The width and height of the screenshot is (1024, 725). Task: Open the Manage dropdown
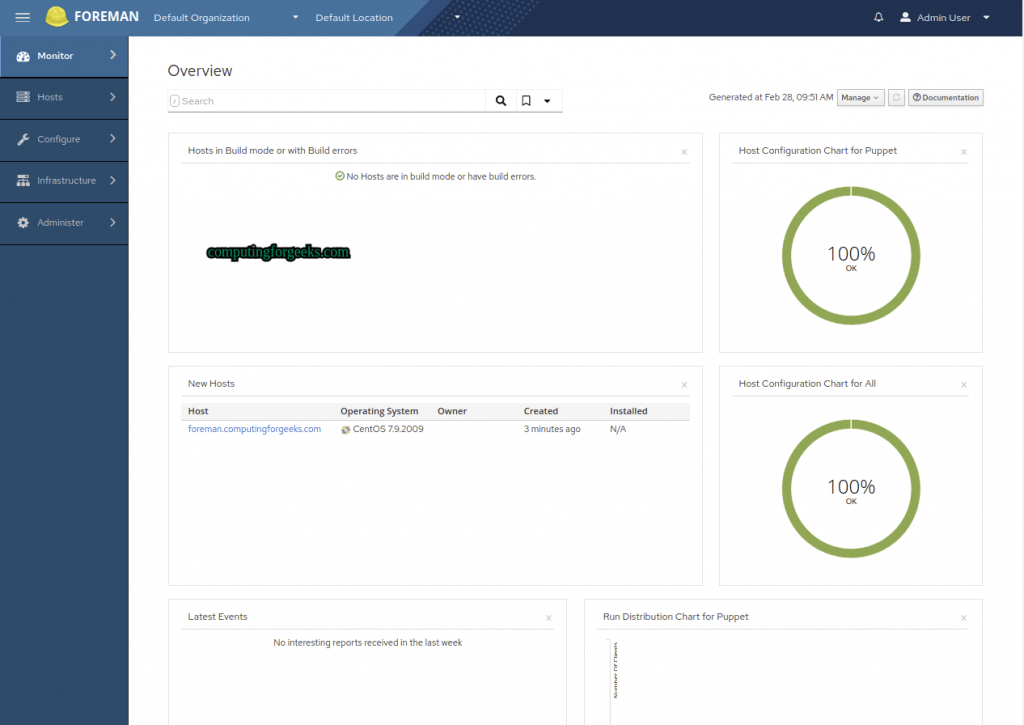860,97
